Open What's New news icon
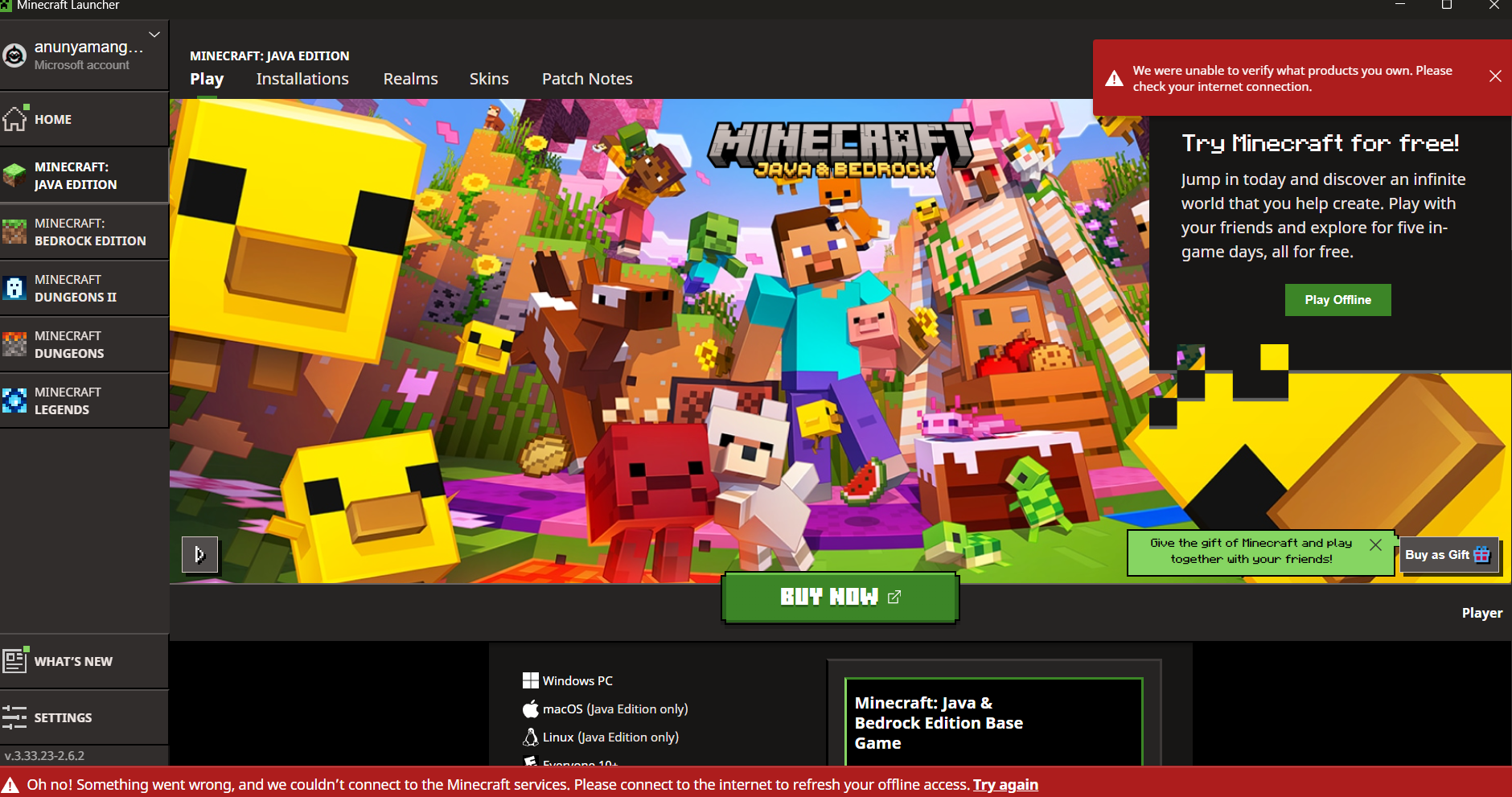This screenshot has width=1512, height=797. [x=14, y=660]
